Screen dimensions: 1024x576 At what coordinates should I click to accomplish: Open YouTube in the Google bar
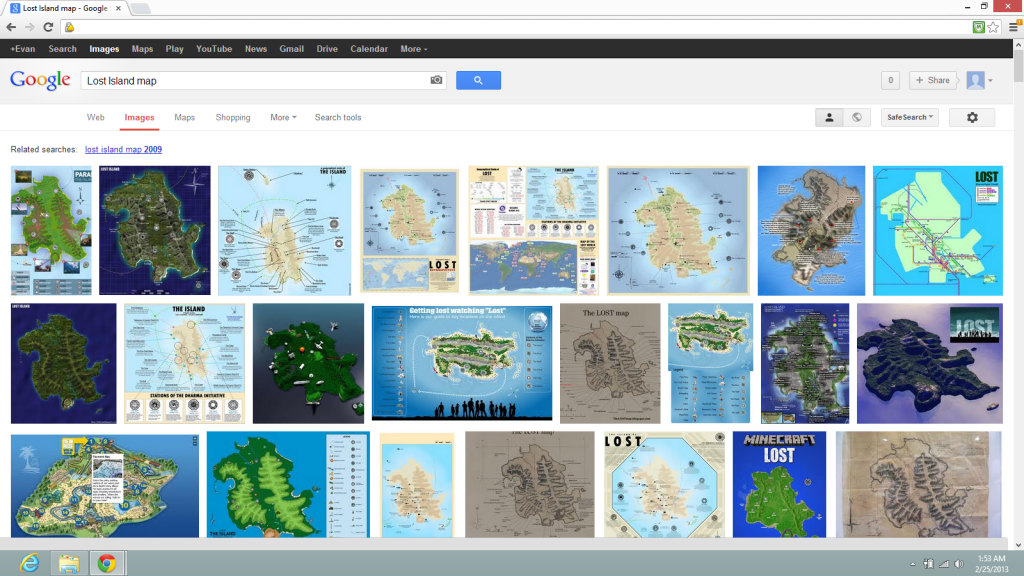214,49
